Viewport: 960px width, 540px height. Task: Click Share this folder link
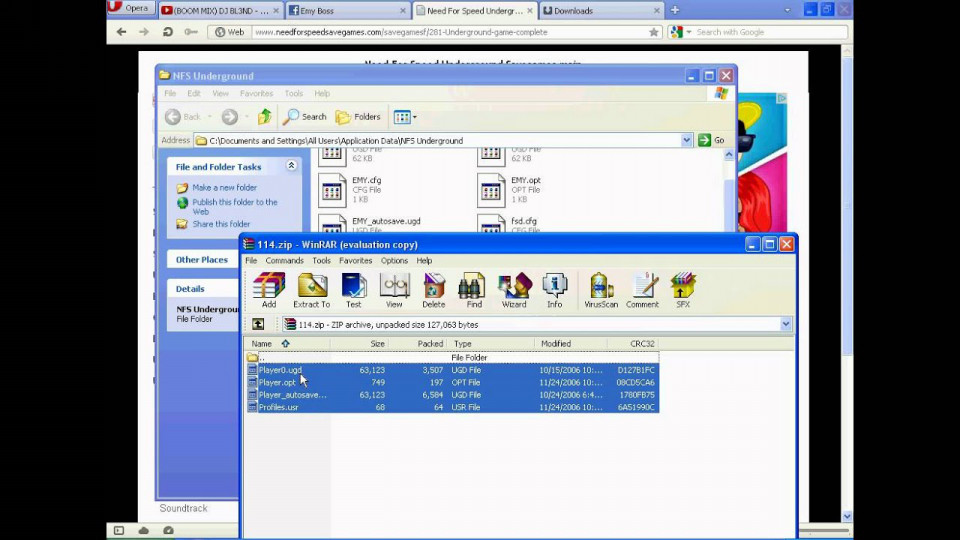tap(221, 224)
